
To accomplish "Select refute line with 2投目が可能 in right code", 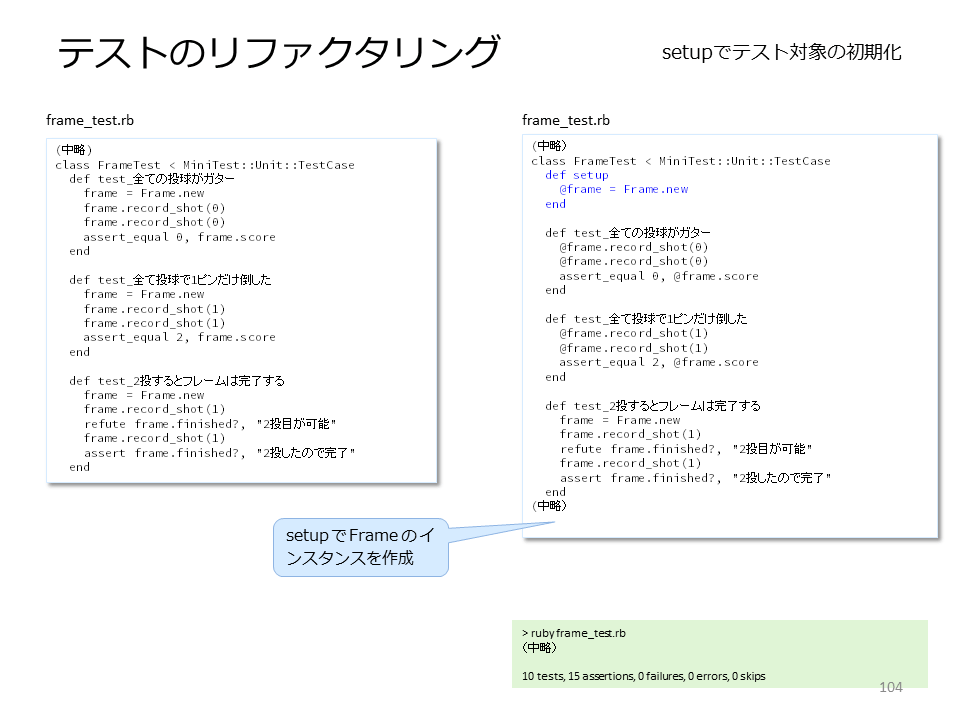I will (x=686, y=449).
